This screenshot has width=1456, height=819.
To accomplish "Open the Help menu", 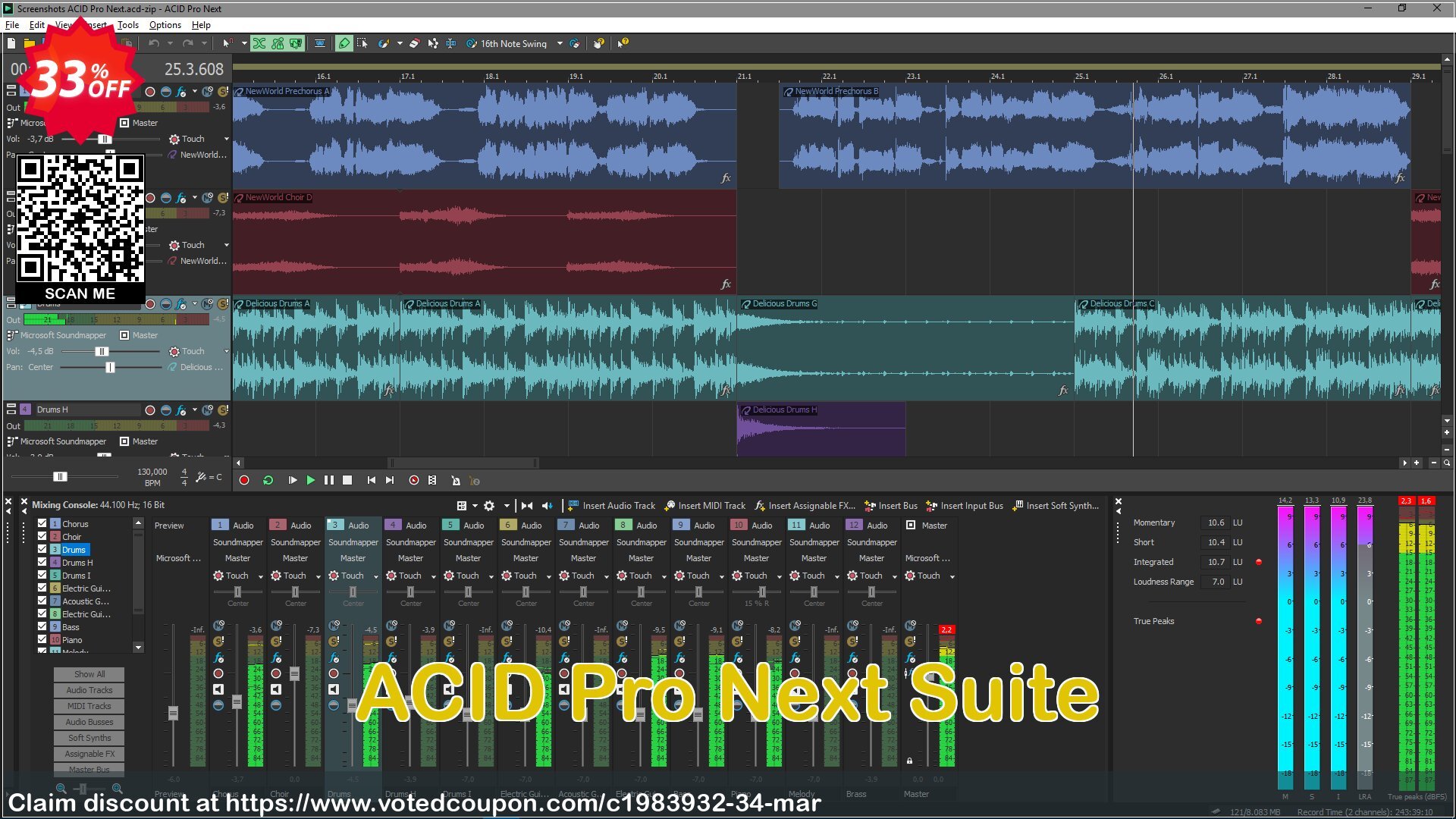I will point(201,25).
